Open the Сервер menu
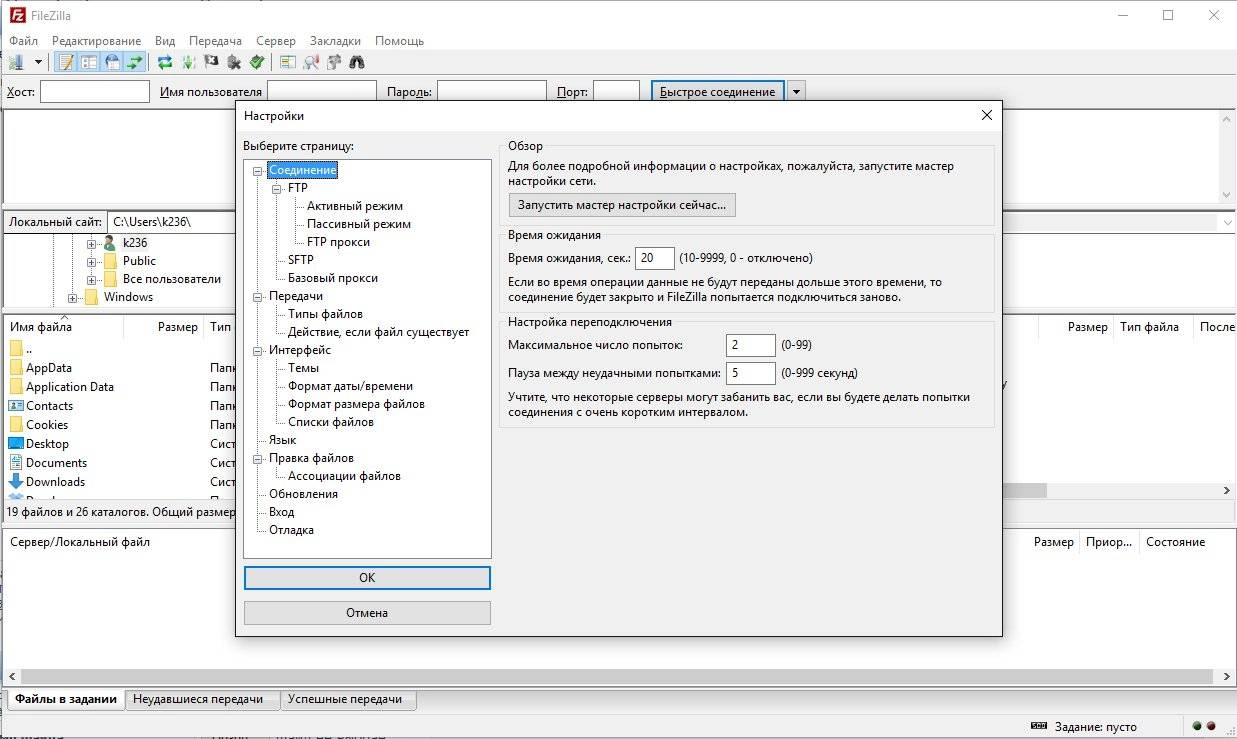 click(276, 41)
